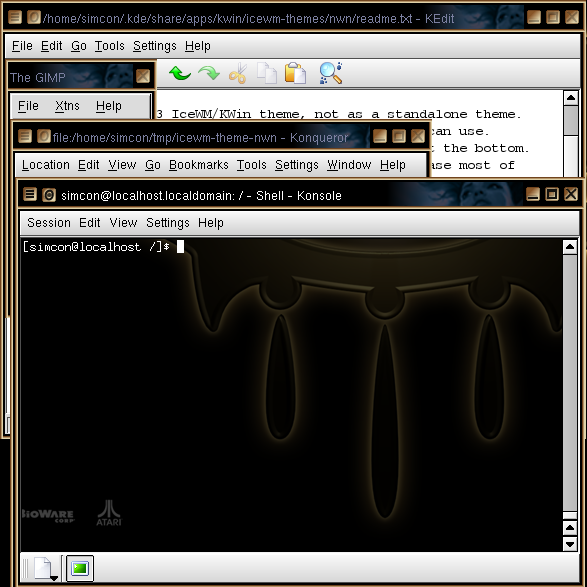Viewport: 587px width, 587px height.
Task: Click KEdit title bar file path text
Action: pos(228,18)
